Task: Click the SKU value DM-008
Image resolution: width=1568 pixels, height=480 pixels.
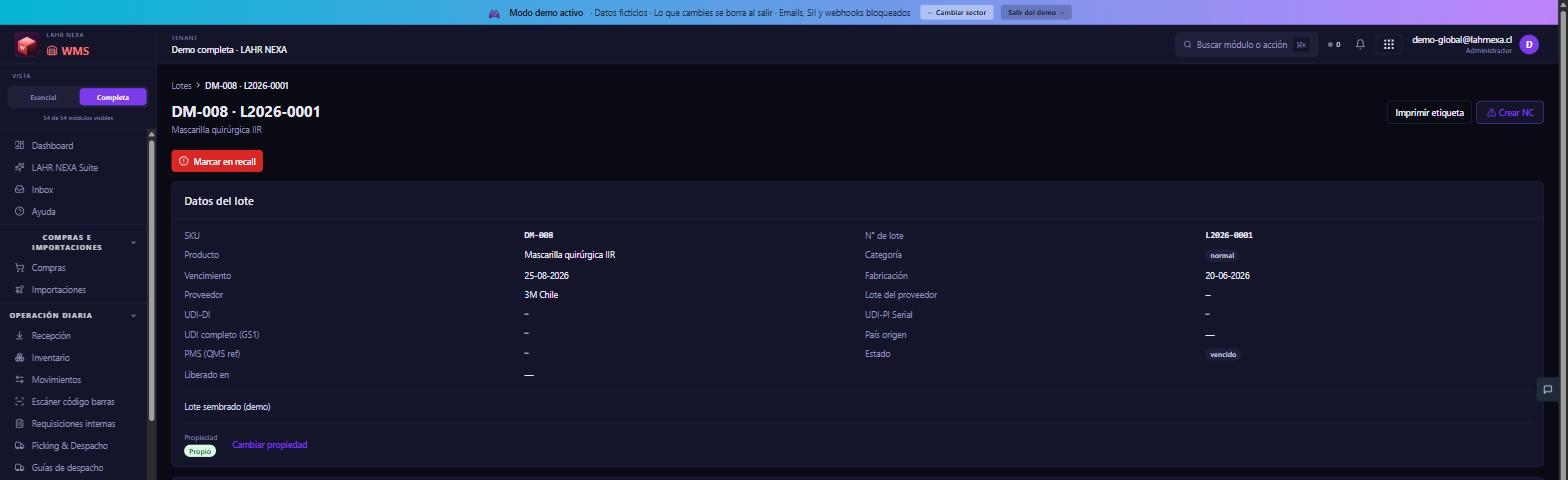Action: coord(538,236)
